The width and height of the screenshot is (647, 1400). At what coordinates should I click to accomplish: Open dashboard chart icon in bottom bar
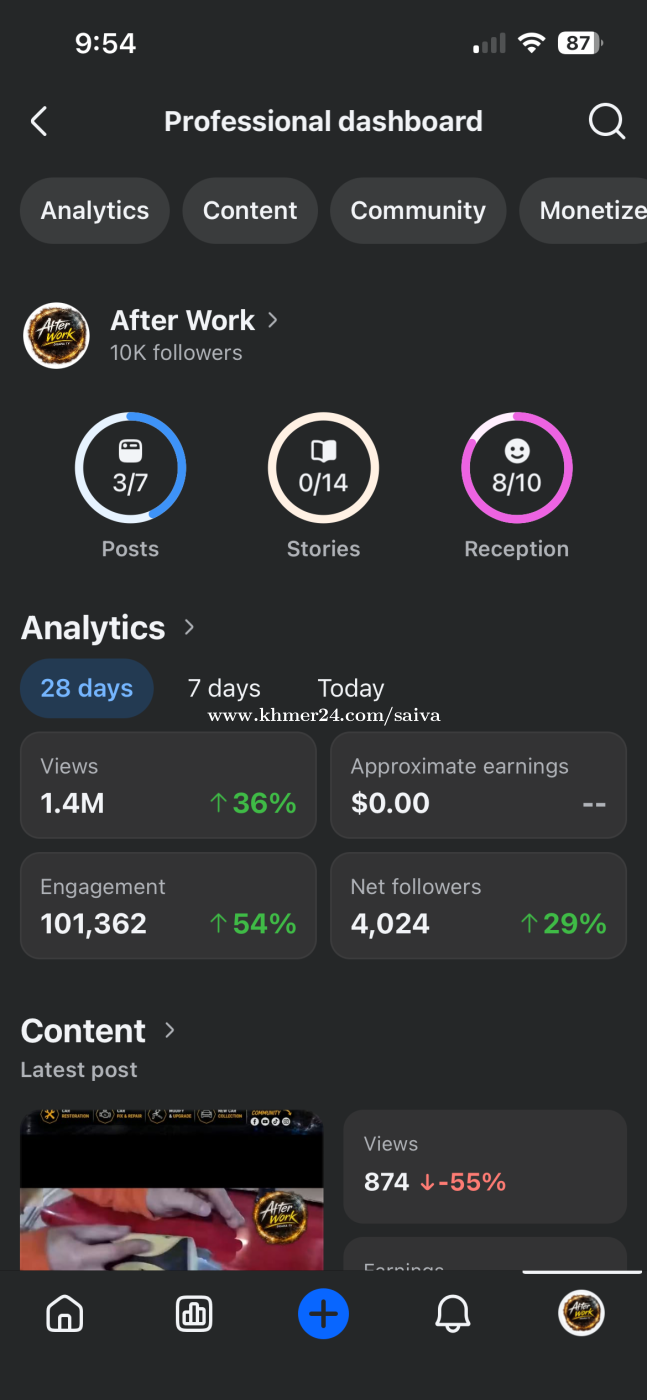[x=194, y=1313]
